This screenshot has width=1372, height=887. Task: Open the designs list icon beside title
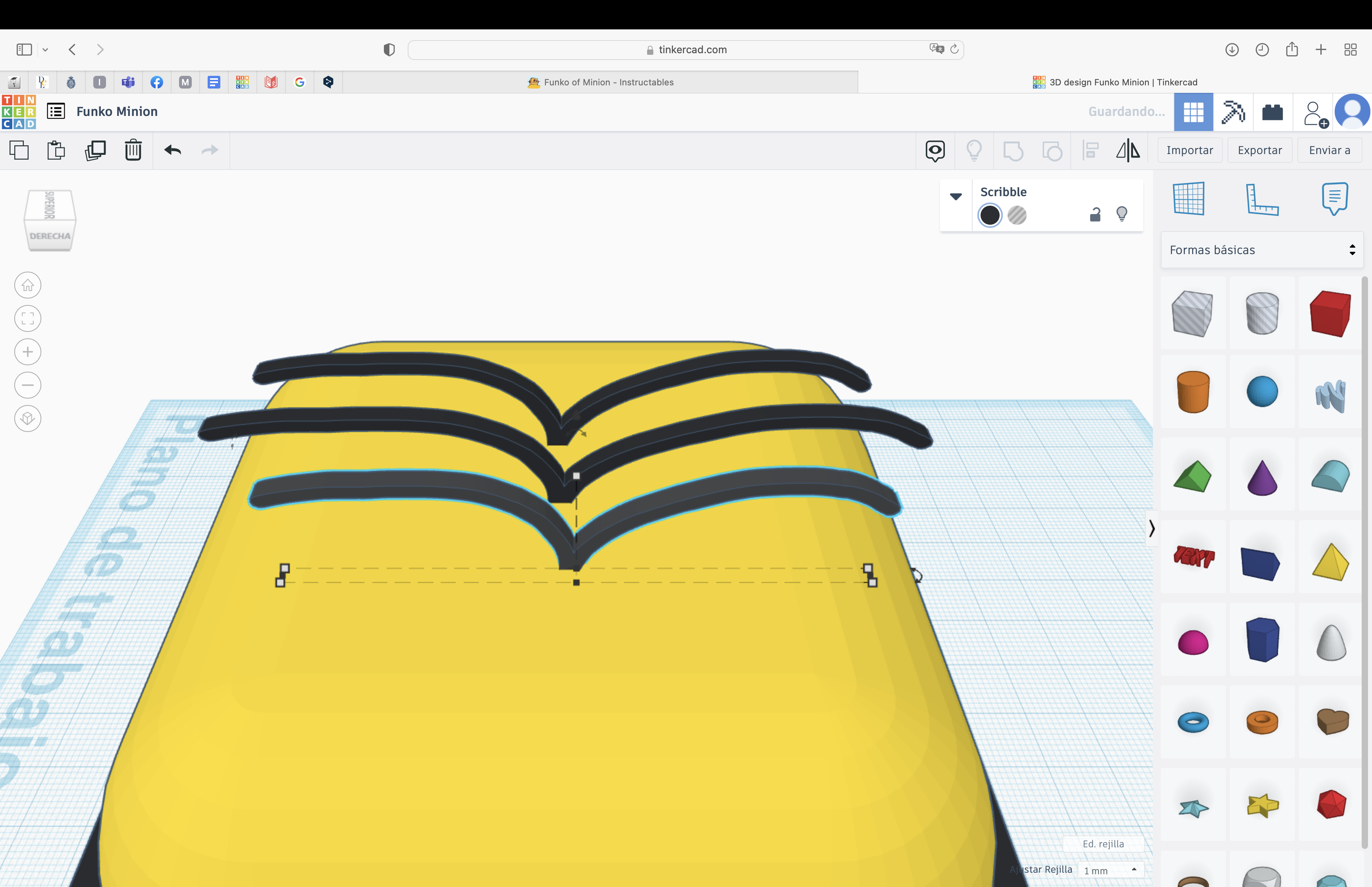pos(56,111)
